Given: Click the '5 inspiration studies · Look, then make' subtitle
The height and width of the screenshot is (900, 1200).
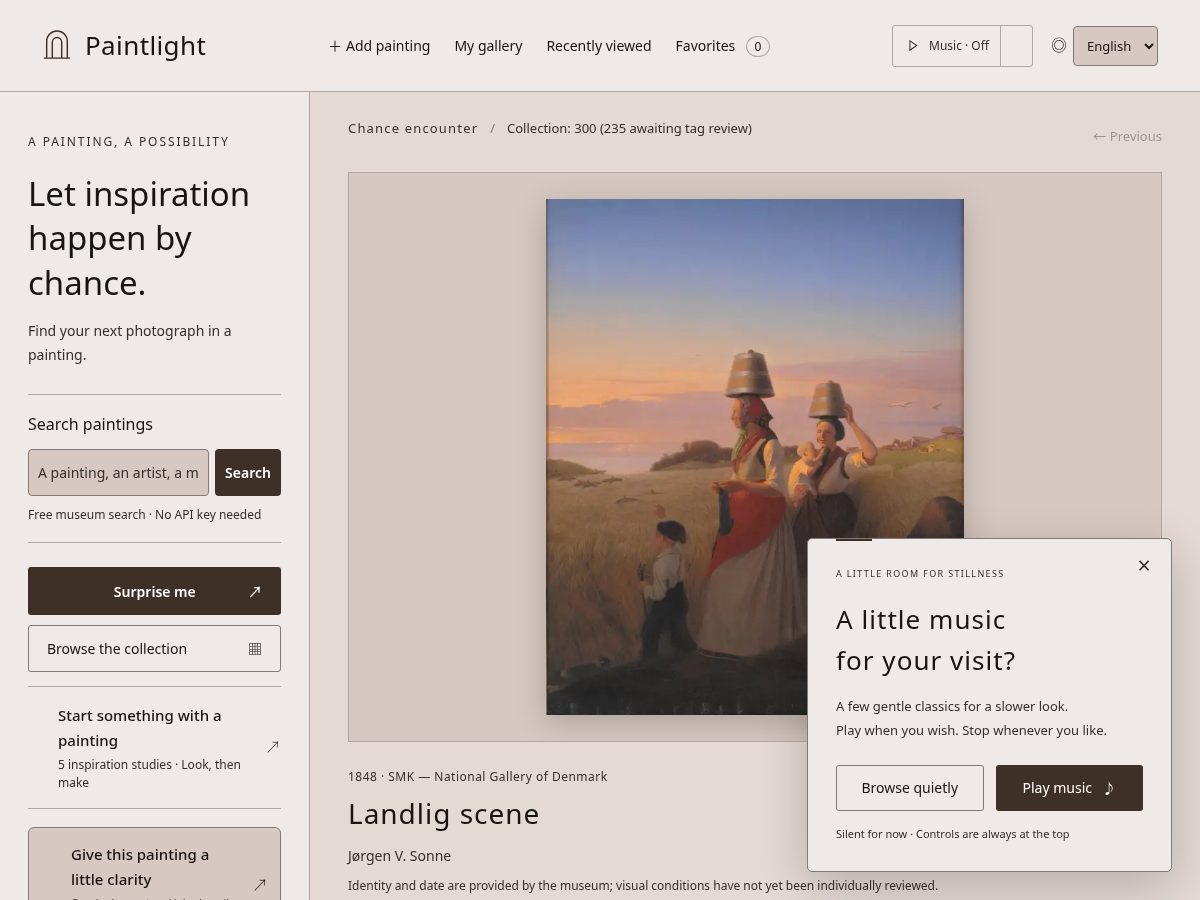Looking at the screenshot, I should 149,773.
